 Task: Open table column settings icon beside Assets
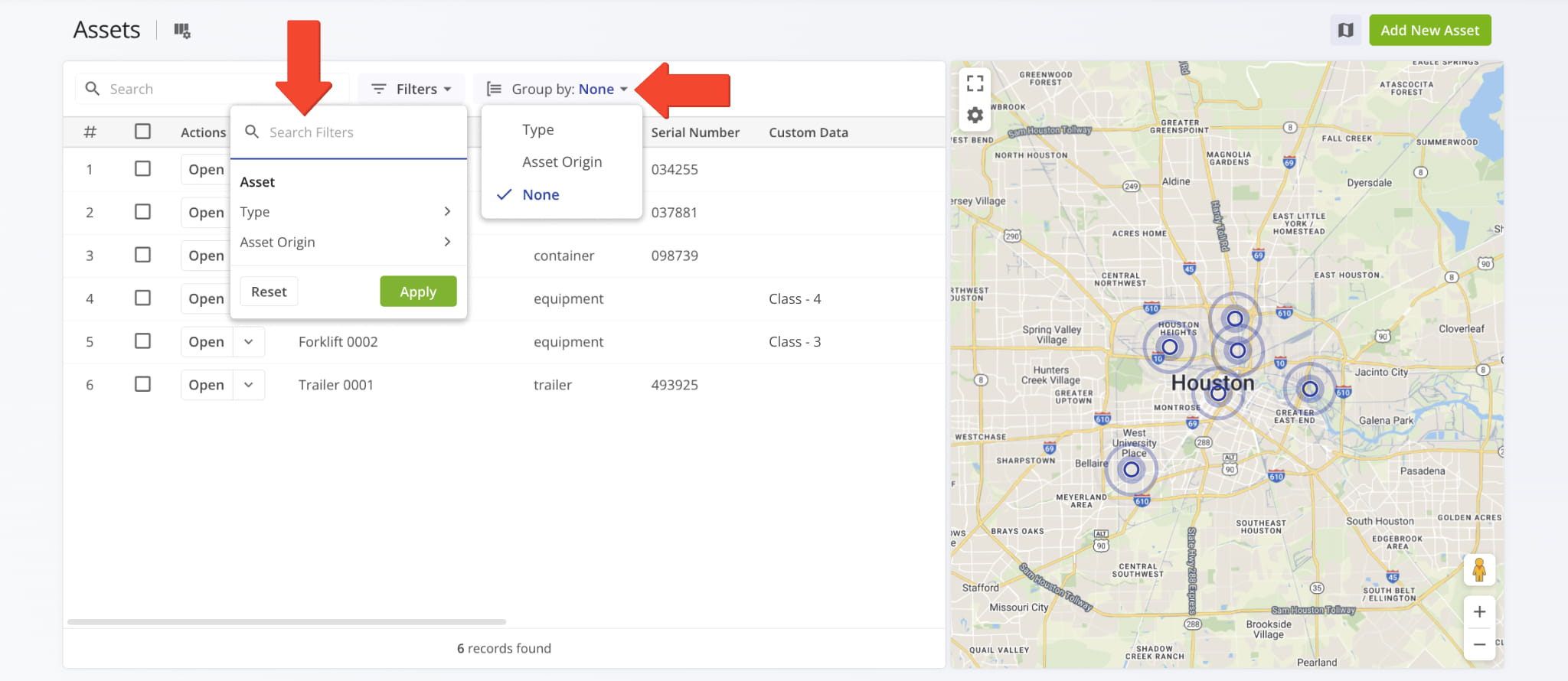pyautogui.click(x=181, y=31)
